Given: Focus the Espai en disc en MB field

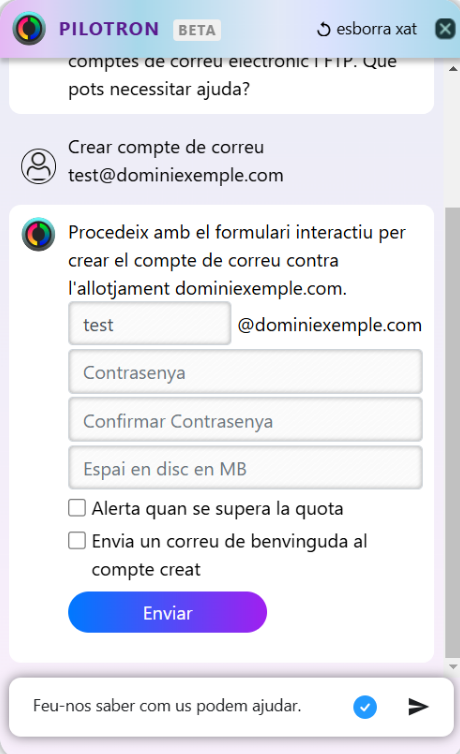Looking at the screenshot, I should pyautogui.click(x=246, y=468).
